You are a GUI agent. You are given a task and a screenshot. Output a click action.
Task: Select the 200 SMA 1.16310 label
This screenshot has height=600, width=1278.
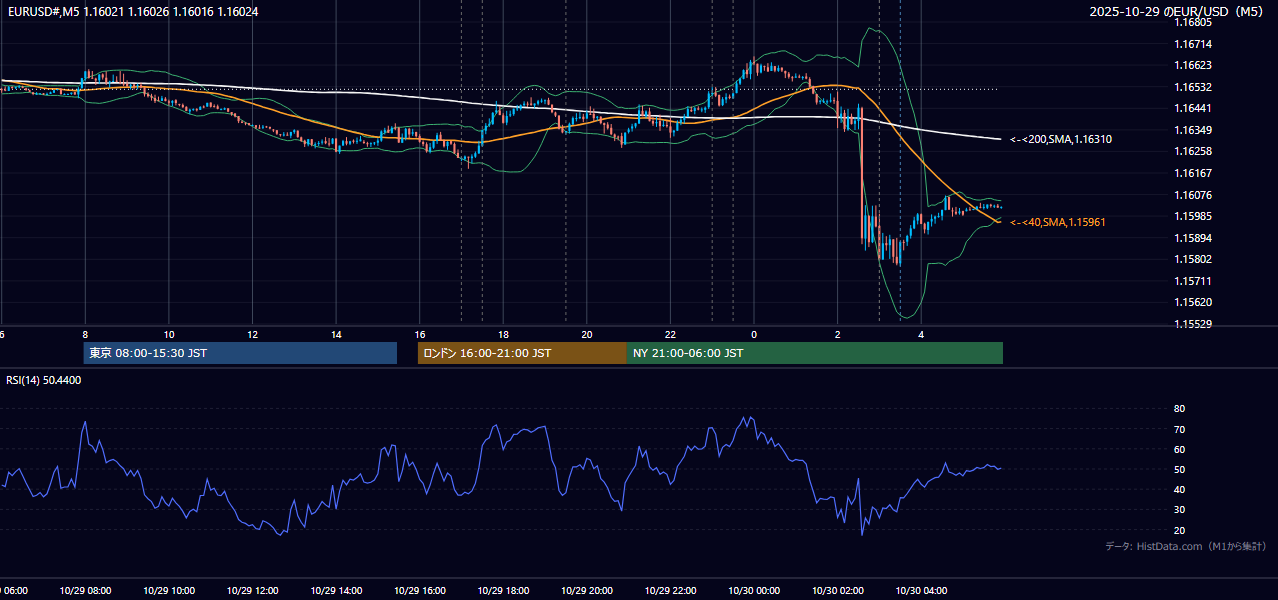click(x=1060, y=140)
